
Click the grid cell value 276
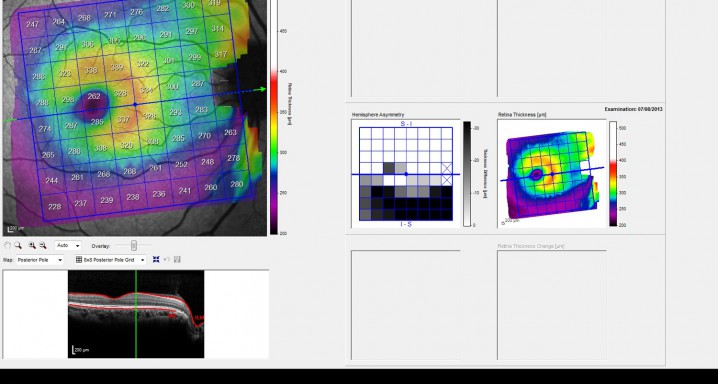coord(136,12)
